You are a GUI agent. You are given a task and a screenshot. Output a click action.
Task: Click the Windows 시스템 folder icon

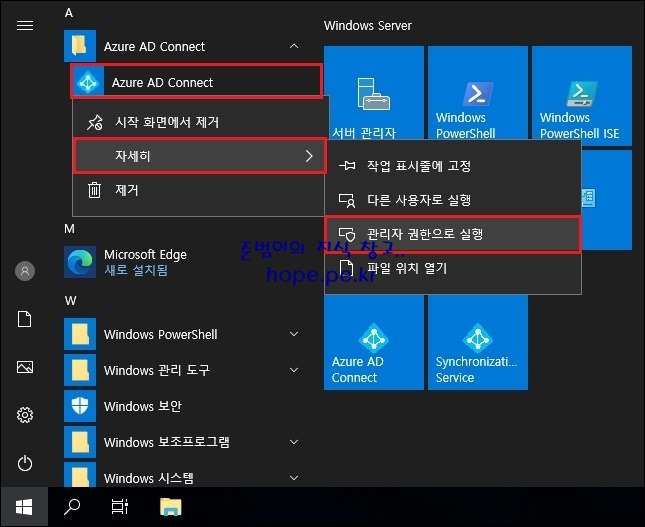tap(80, 475)
